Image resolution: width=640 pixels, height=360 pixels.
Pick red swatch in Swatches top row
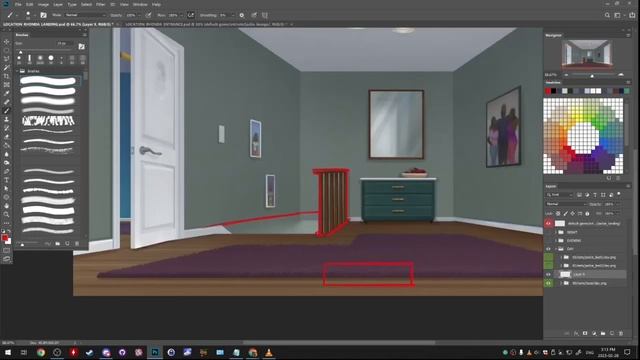coord(548,91)
